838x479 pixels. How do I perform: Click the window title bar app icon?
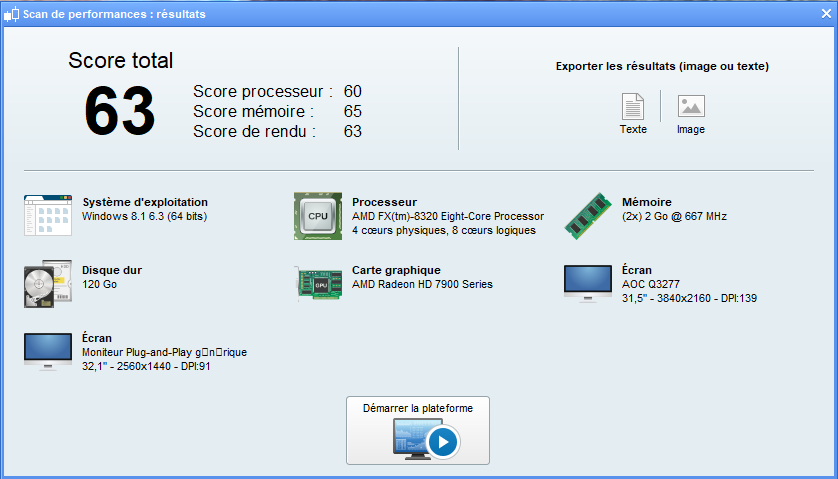[x=11, y=14]
